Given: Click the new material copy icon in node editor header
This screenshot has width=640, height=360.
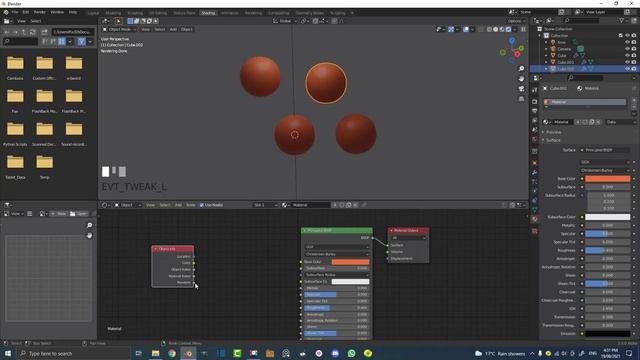Looking at the screenshot, I should [349, 205].
